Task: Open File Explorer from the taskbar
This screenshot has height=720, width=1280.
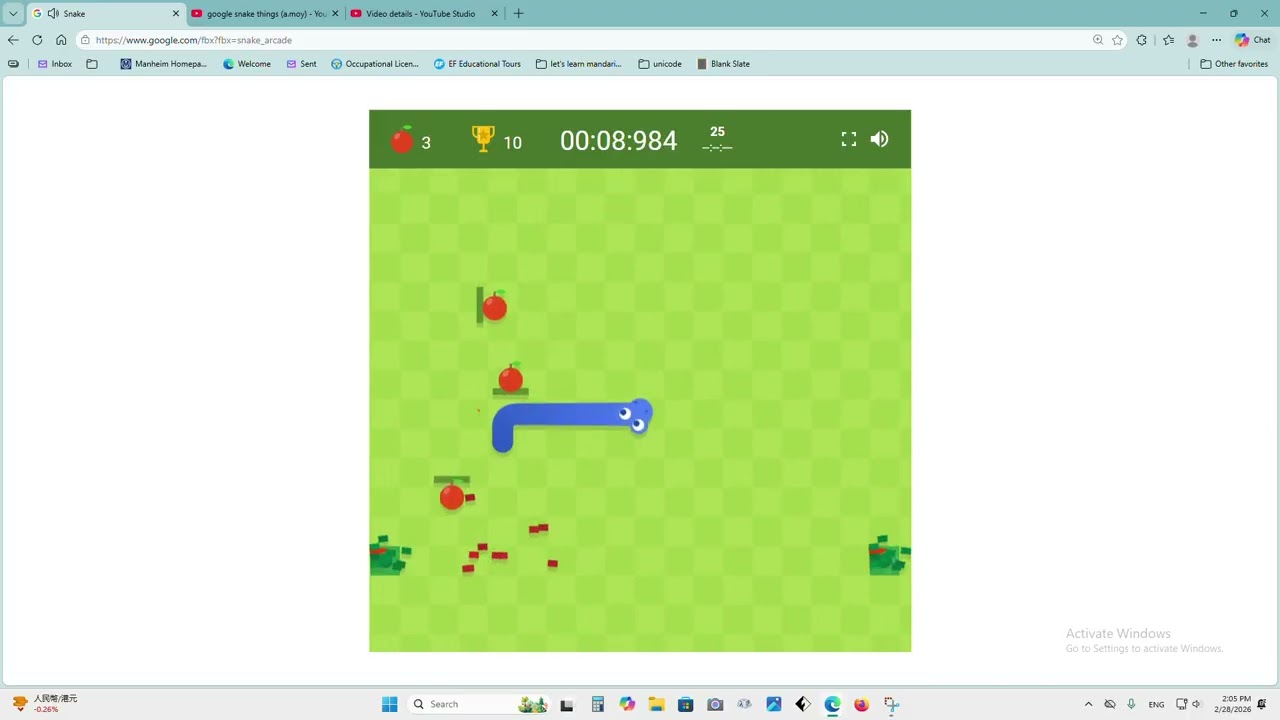Action: (x=656, y=704)
